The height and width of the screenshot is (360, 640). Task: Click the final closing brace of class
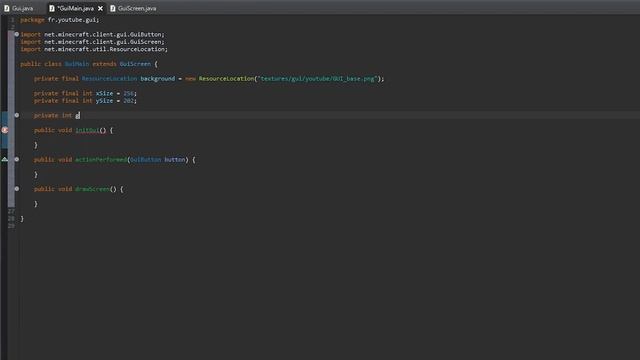tap(22, 219)
